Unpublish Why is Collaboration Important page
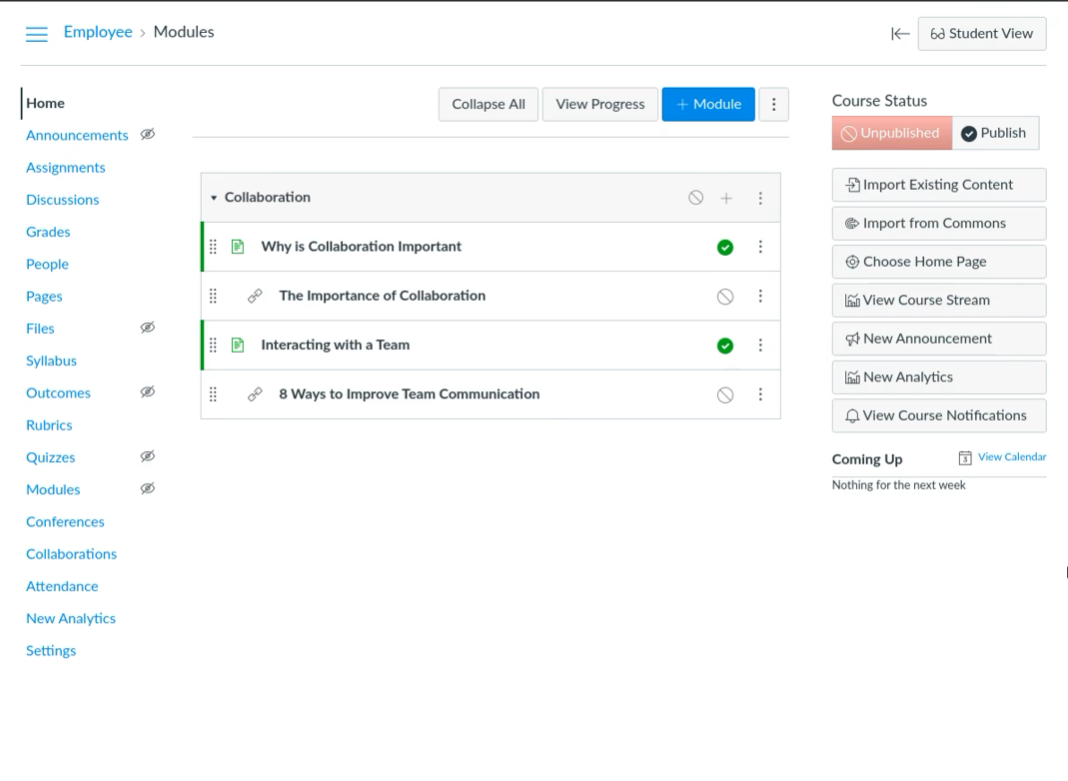This screenshot has width=1068, height=781. coord(726,247)
